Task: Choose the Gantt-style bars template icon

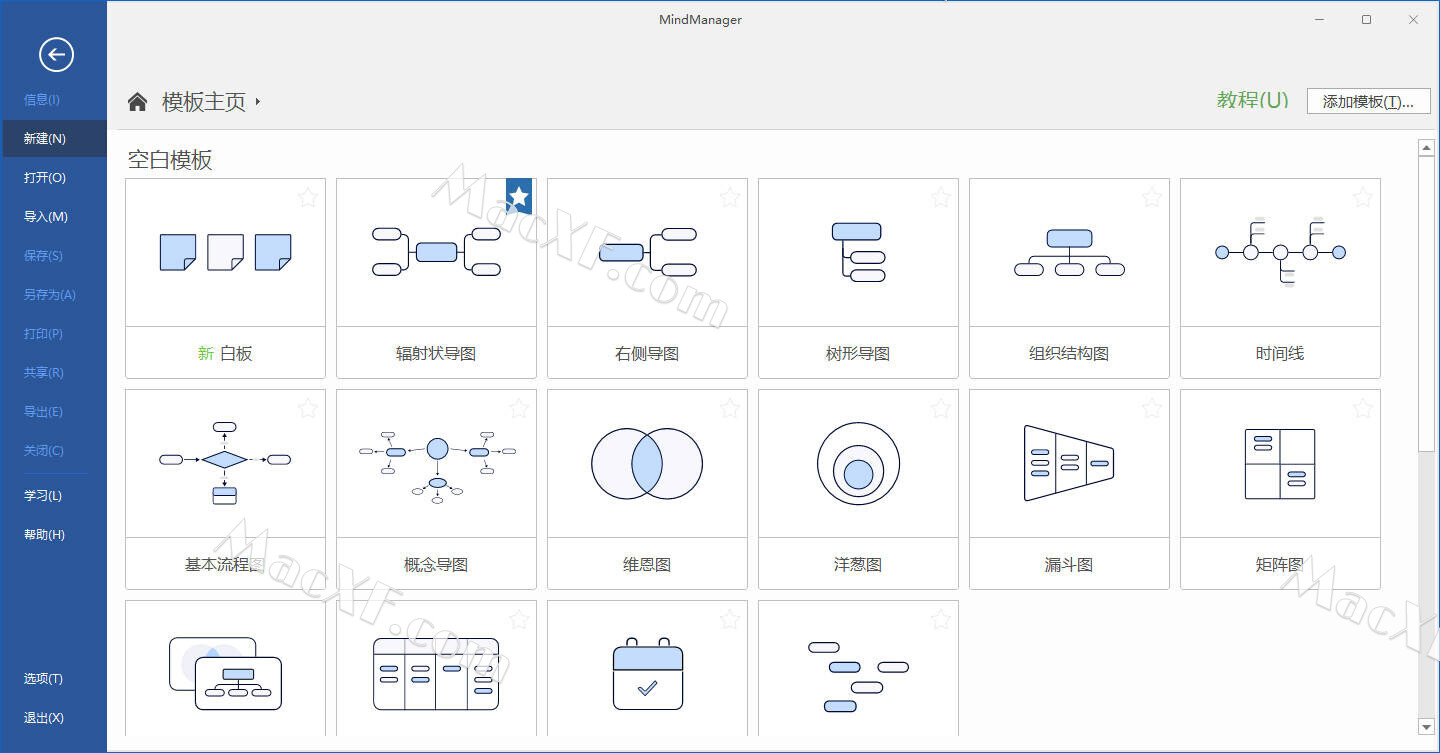Action: 858,676
